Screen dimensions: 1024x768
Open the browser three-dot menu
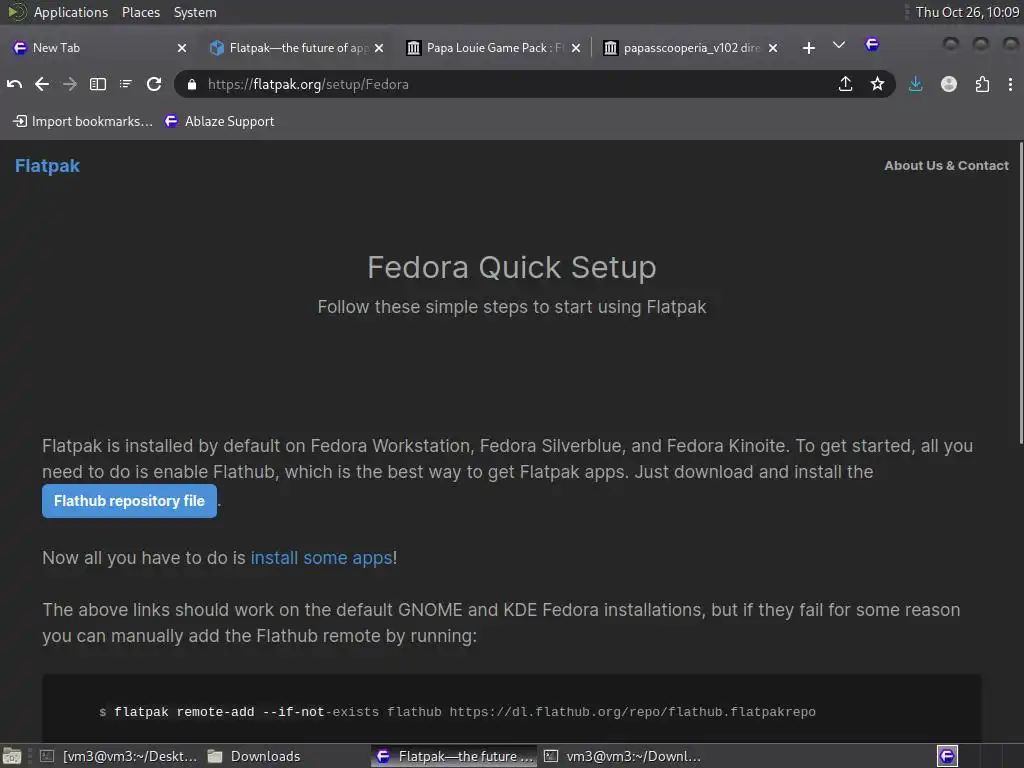pyautogui.click(x=1010, y=84)
